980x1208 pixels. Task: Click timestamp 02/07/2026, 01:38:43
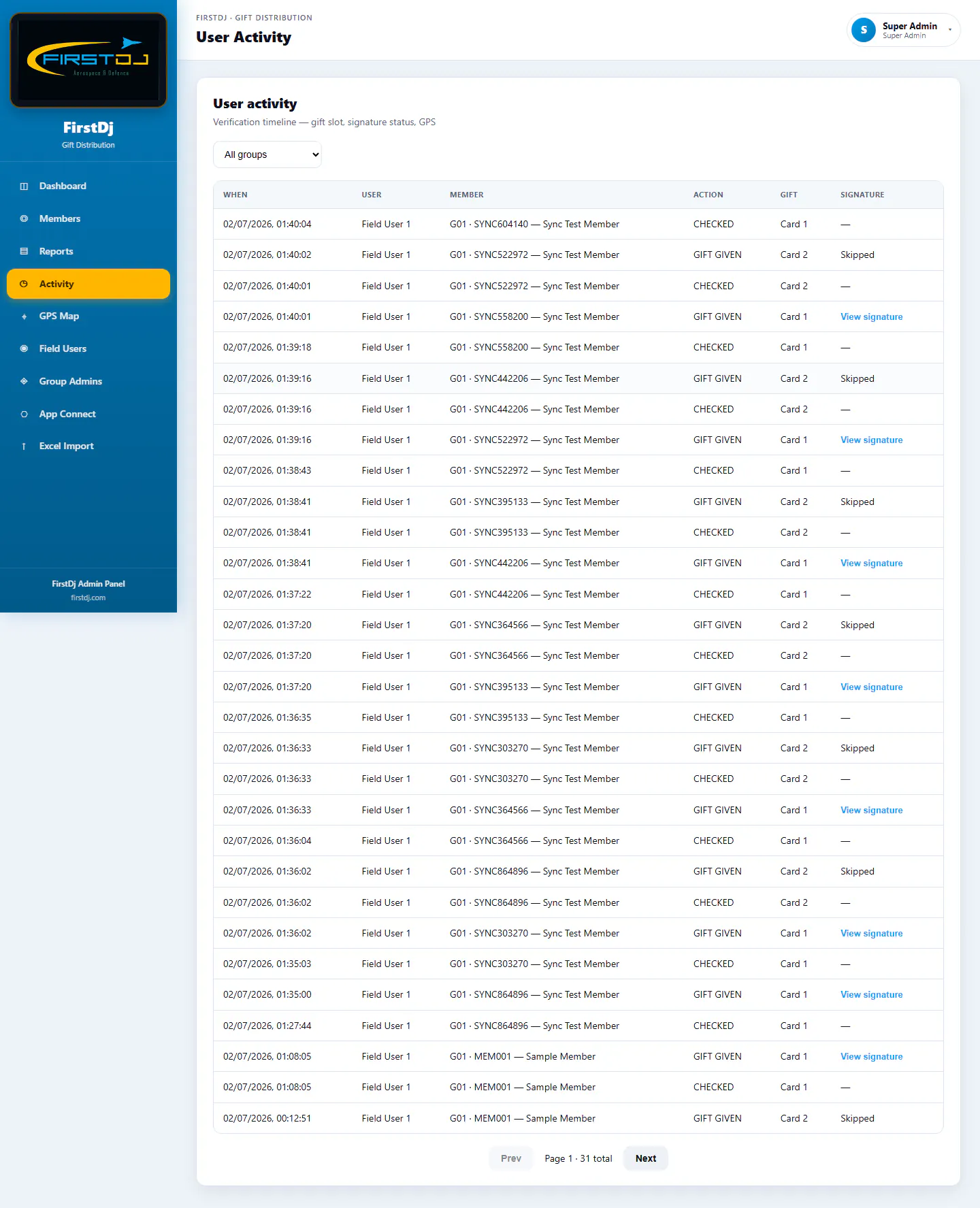click(267, 471)
